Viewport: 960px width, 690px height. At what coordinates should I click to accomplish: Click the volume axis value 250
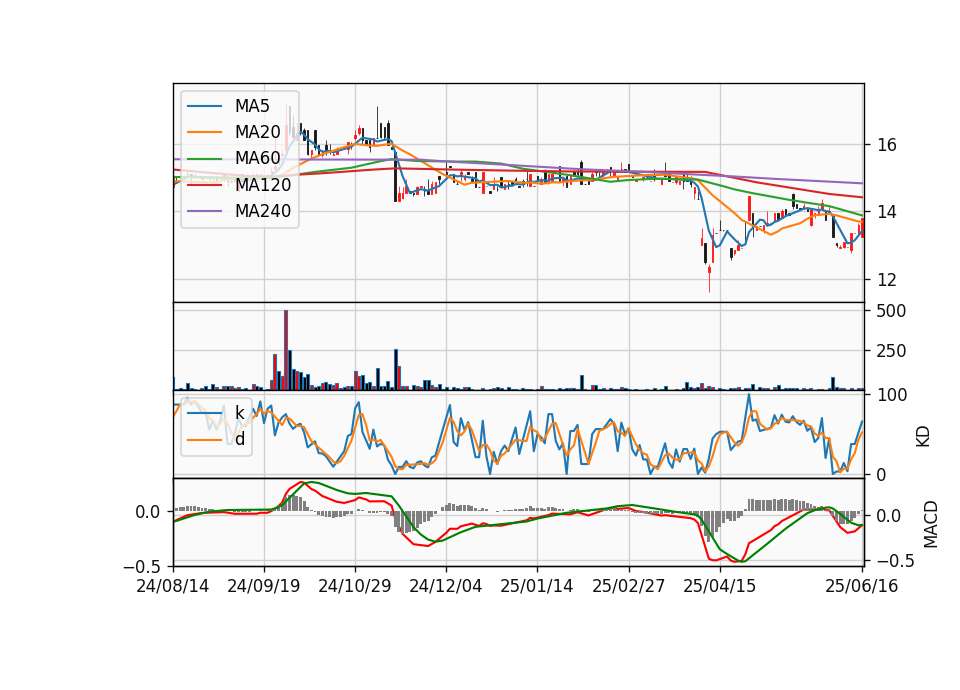click(x=891, y=351)
